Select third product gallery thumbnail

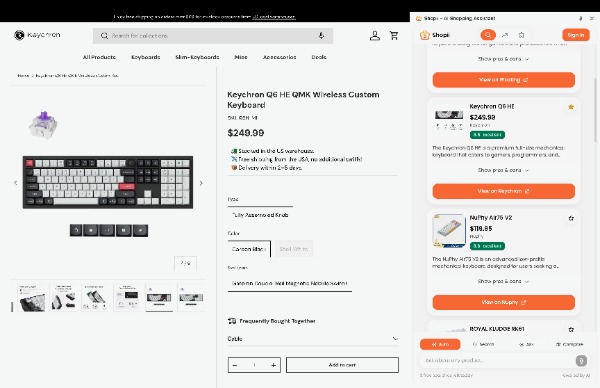[95, 298]
